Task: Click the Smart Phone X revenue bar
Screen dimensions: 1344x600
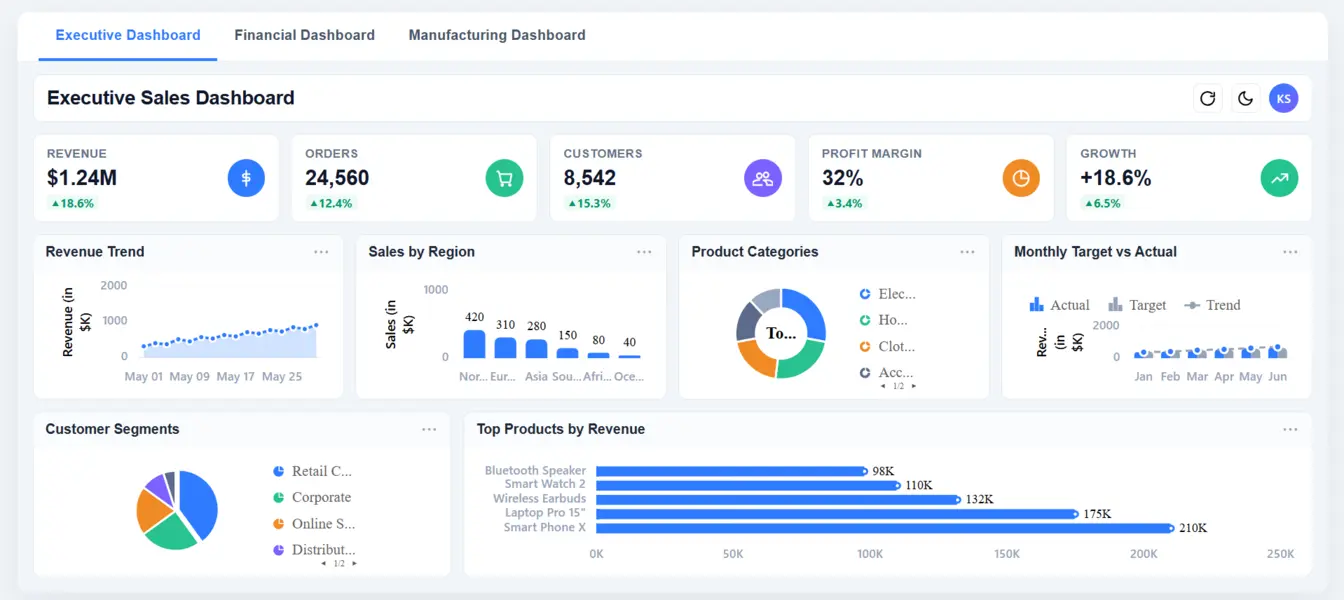Action: coord(885,528)
